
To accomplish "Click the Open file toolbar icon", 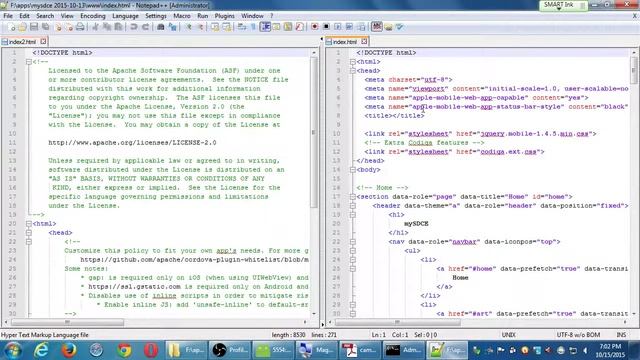I will coord(22,27).
